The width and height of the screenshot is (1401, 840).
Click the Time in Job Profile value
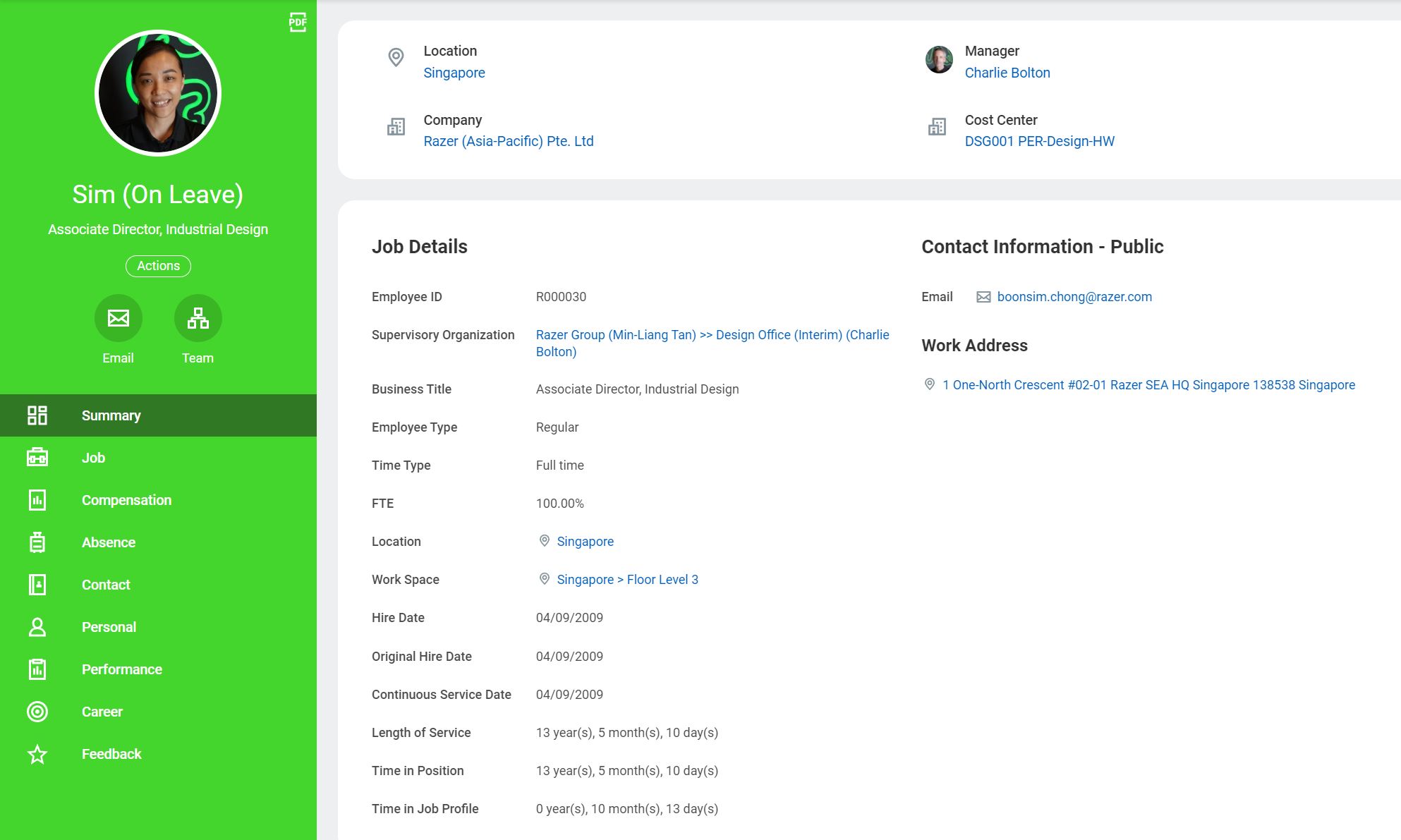627,808
